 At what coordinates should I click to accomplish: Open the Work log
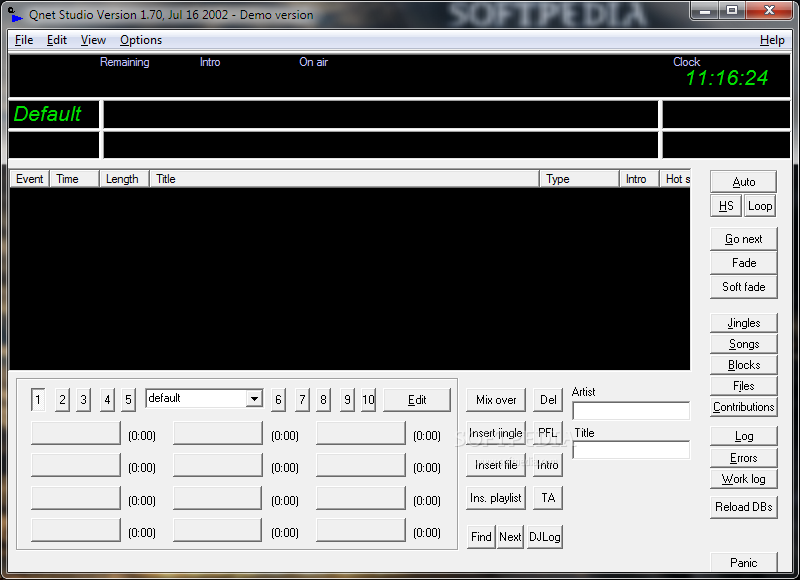click(743, 479)
